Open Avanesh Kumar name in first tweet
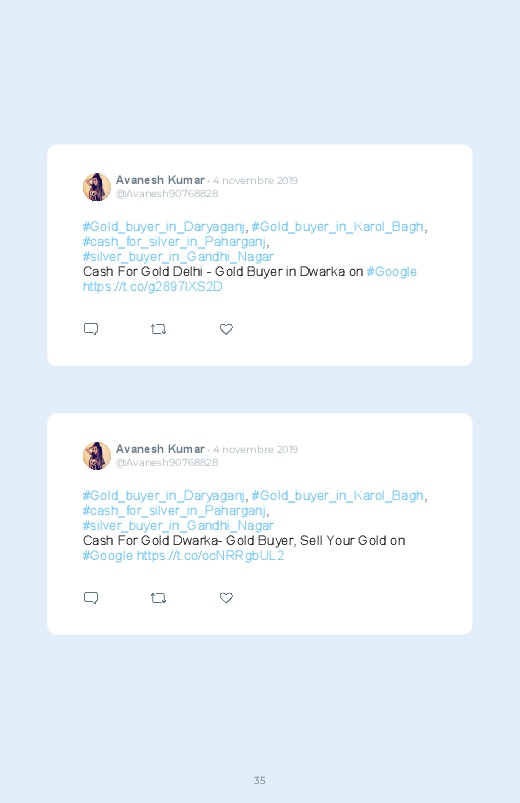 click(160, 180)
